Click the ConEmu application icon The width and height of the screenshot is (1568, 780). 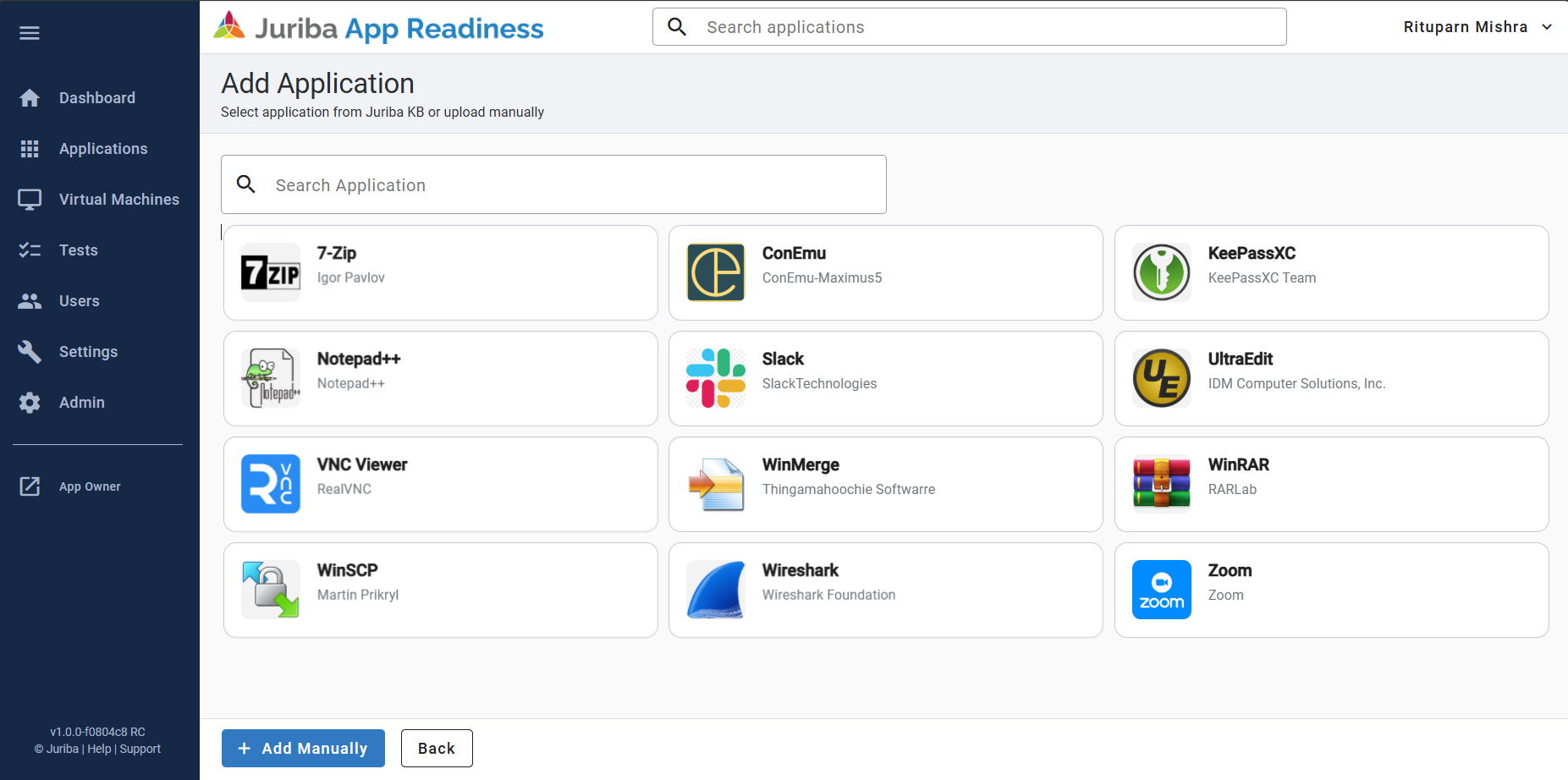point(716,272)
